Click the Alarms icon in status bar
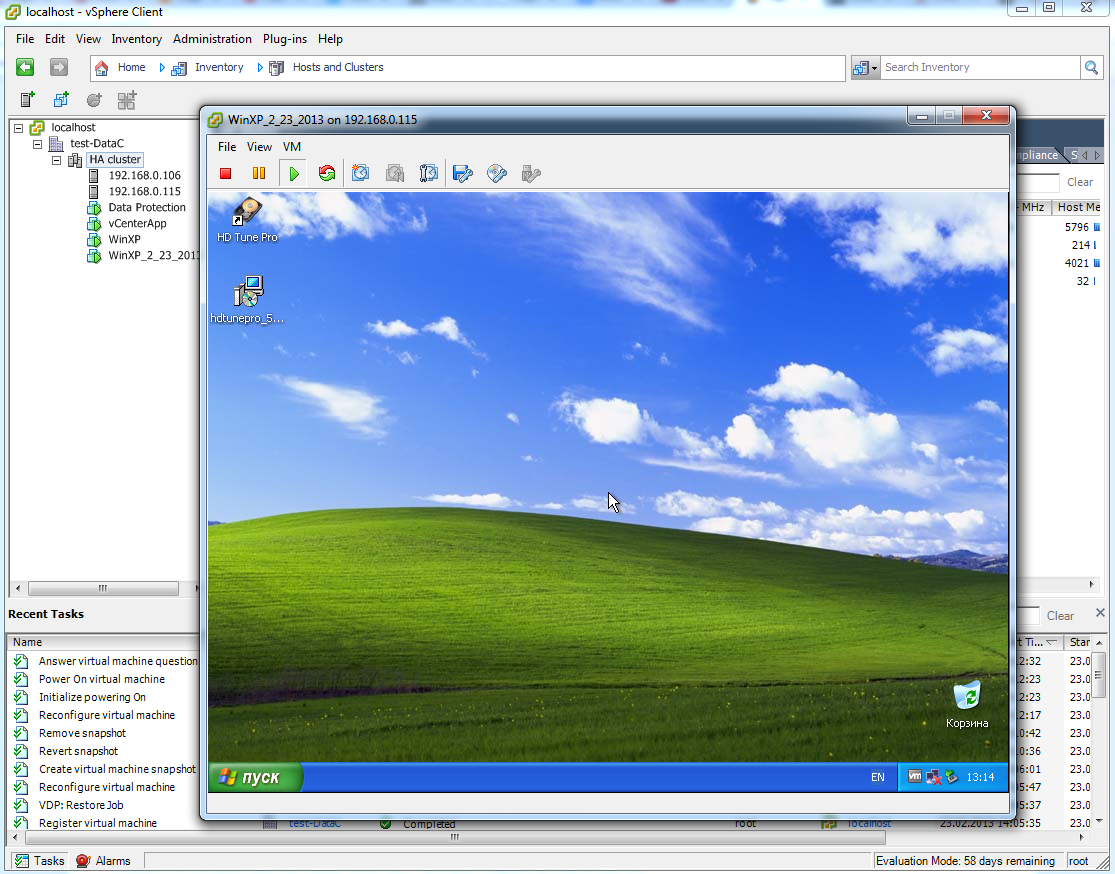This screenshot has width=1115, height=874. pos(83,860)
